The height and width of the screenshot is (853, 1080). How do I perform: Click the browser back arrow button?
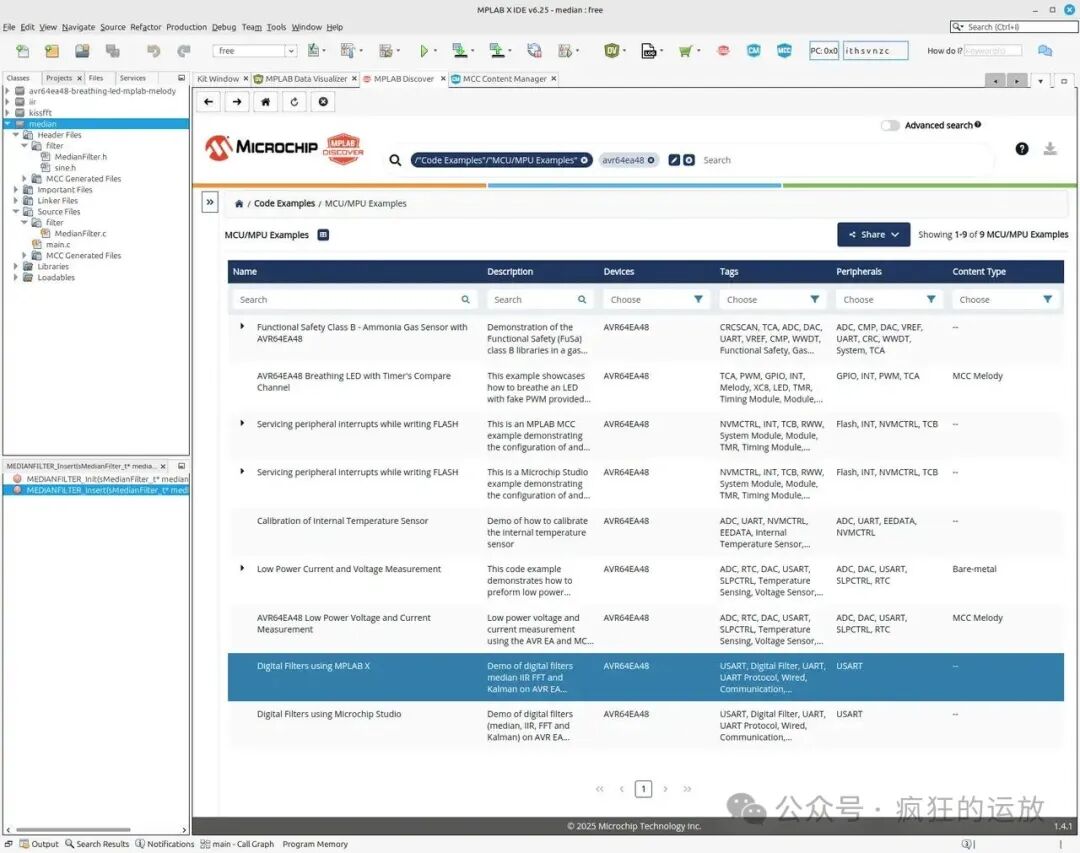[x=209, y=102]
